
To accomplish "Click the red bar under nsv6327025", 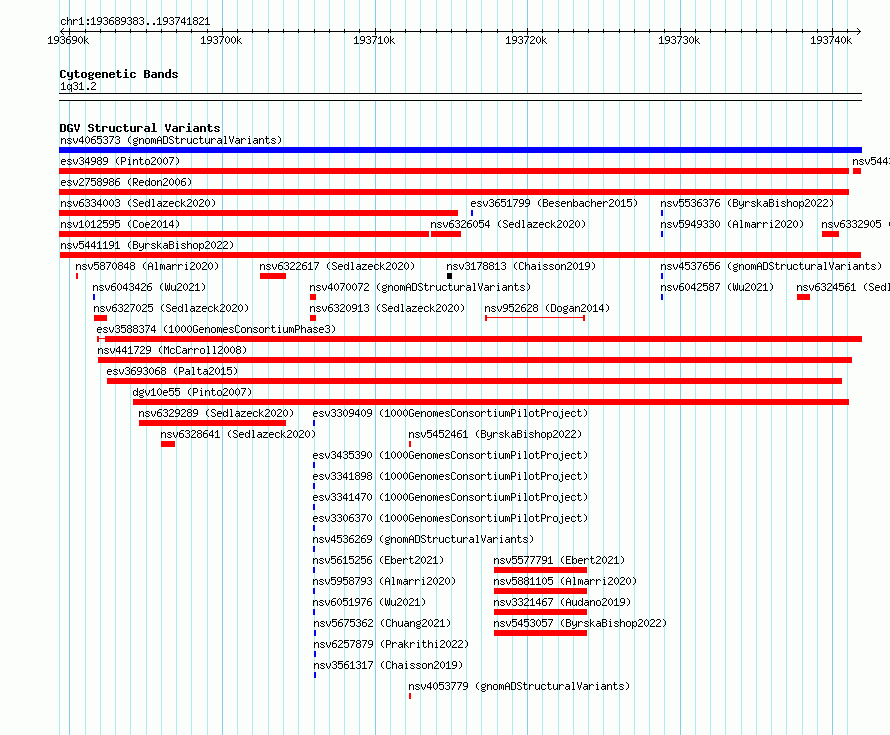I will pos(100,318).
